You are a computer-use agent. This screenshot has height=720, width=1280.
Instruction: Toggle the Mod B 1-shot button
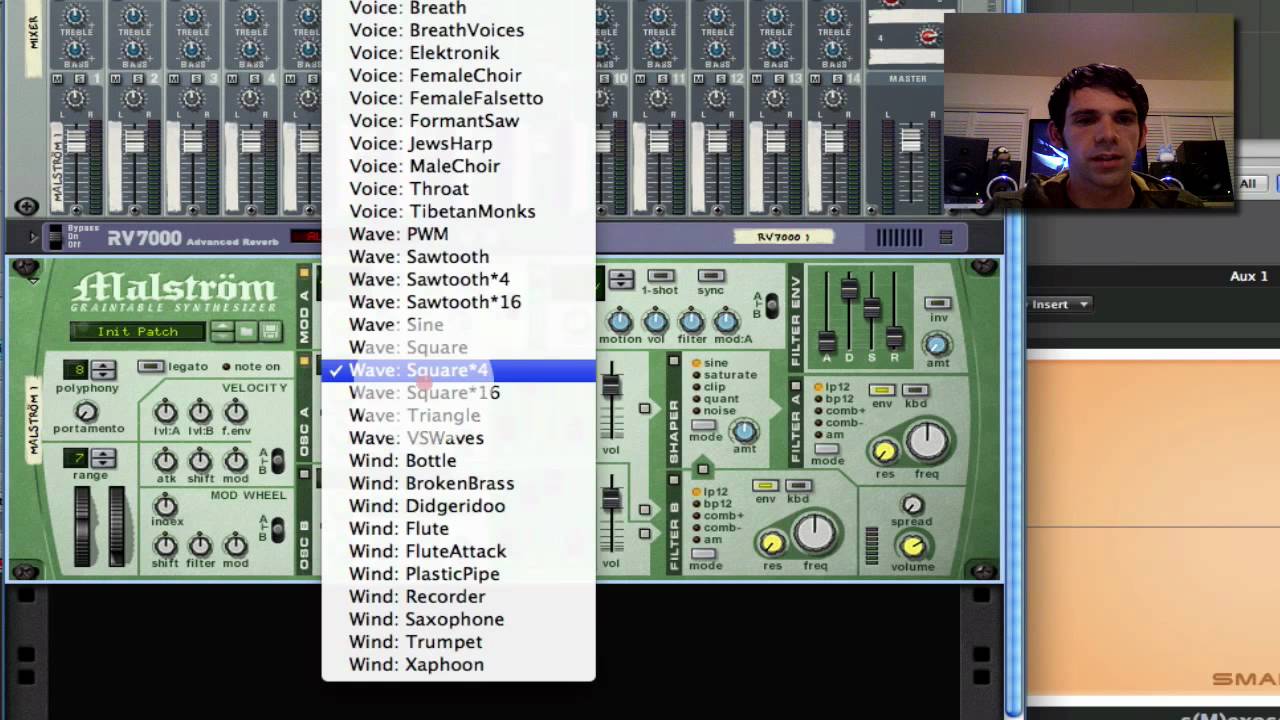pos(660,276)
